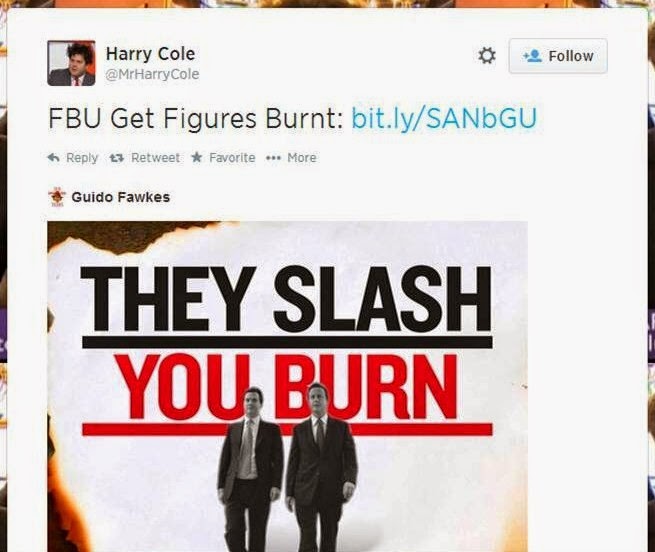
Task: Open the bit.ly/SANbGU link
Action: point(444,118)
